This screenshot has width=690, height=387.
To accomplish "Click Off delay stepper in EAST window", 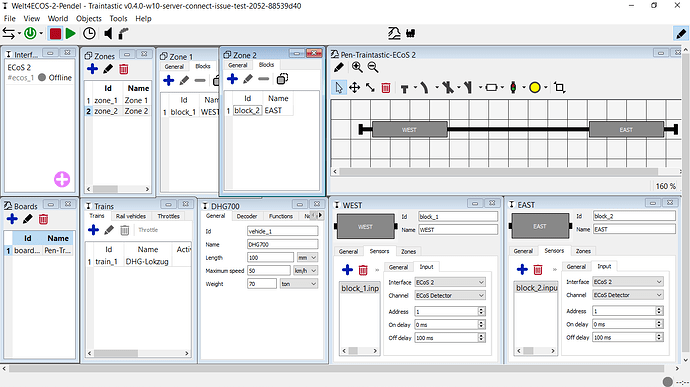I will coord(659,337).
